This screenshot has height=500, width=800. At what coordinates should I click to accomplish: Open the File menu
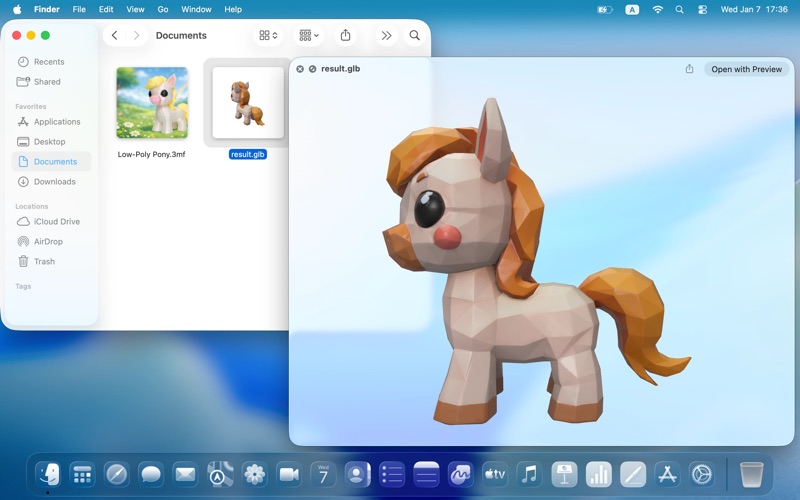pos(79,9)
